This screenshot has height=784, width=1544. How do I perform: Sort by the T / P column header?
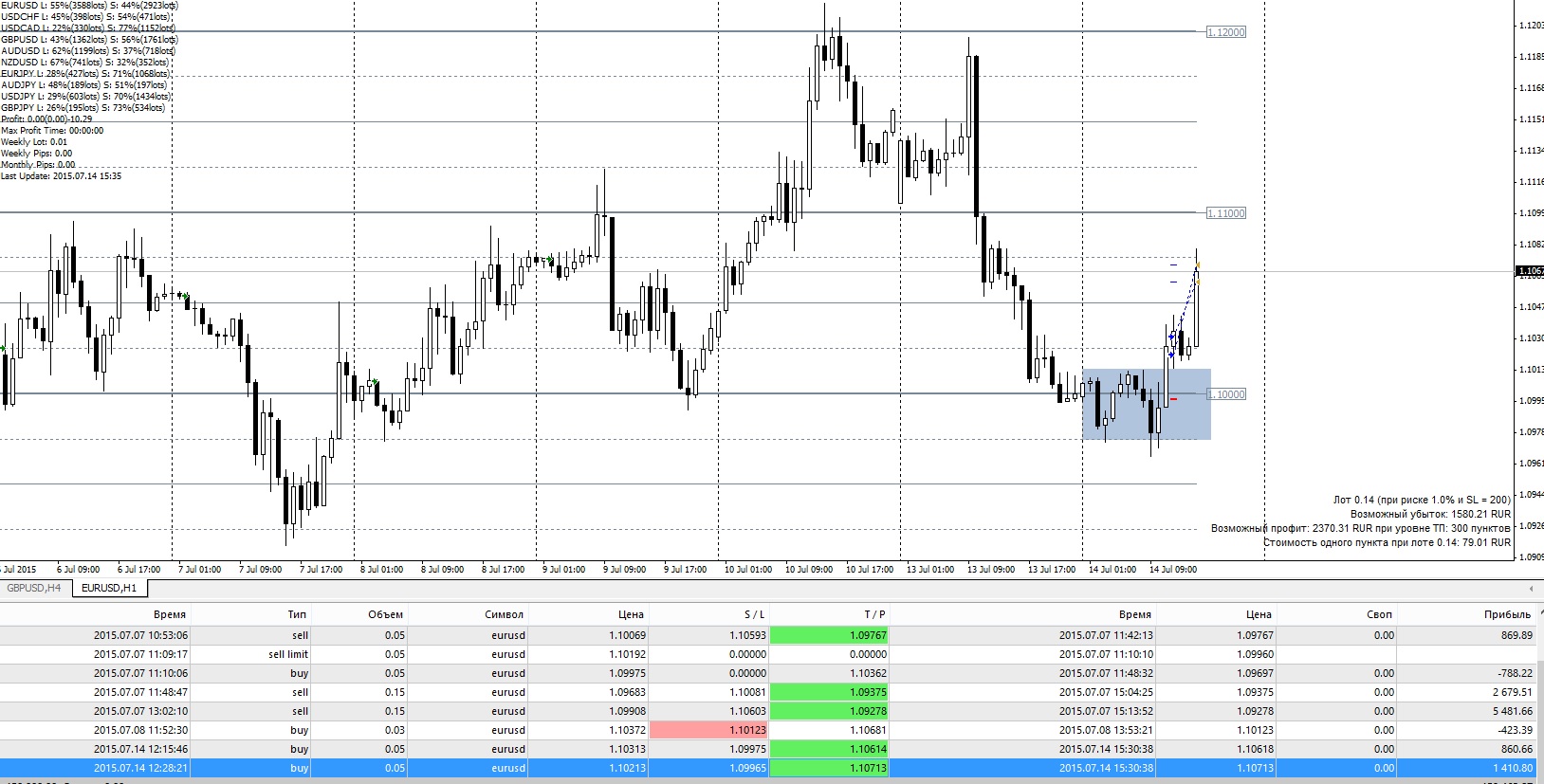874,614
